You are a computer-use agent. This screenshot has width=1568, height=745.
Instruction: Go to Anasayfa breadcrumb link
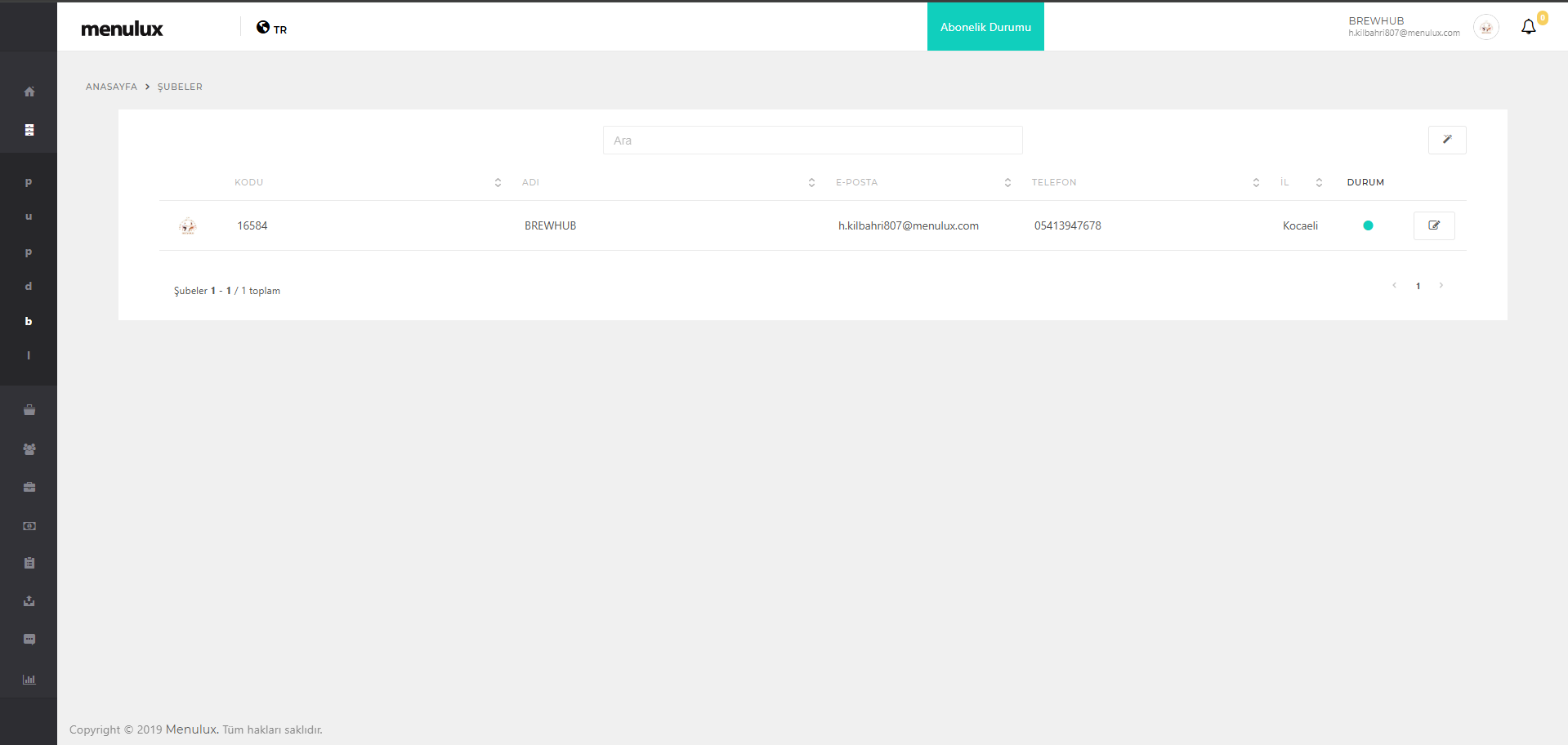tap(111, 87)
